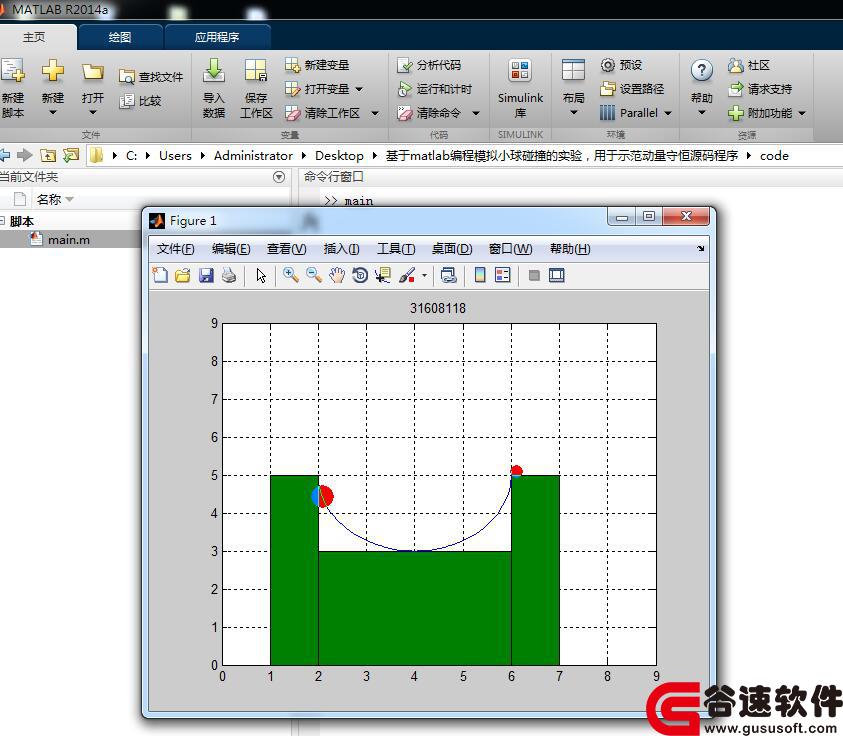Open the Window (窗口) menu in Figure 1
Screen dimensions: 843x736
pyautogui.click(x=510, y=249)
